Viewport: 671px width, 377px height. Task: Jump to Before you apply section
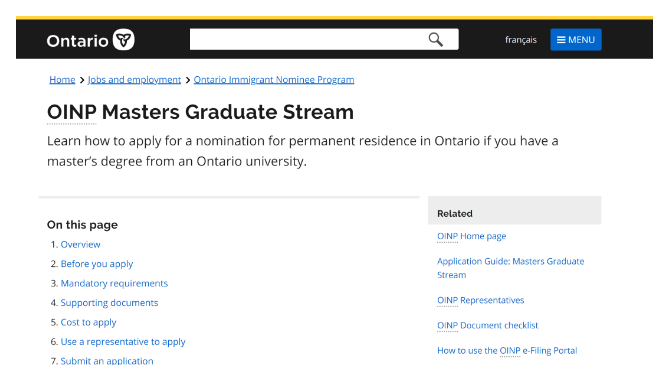pyautogui.click(x=97, y=264)
